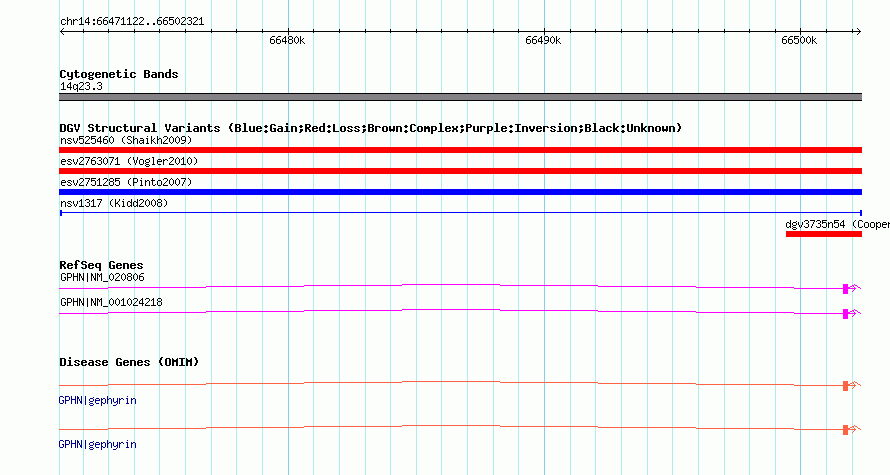Click the 66490k ruler tick label
The width and height of the screenshot is (890, 475).
(543, 40)
